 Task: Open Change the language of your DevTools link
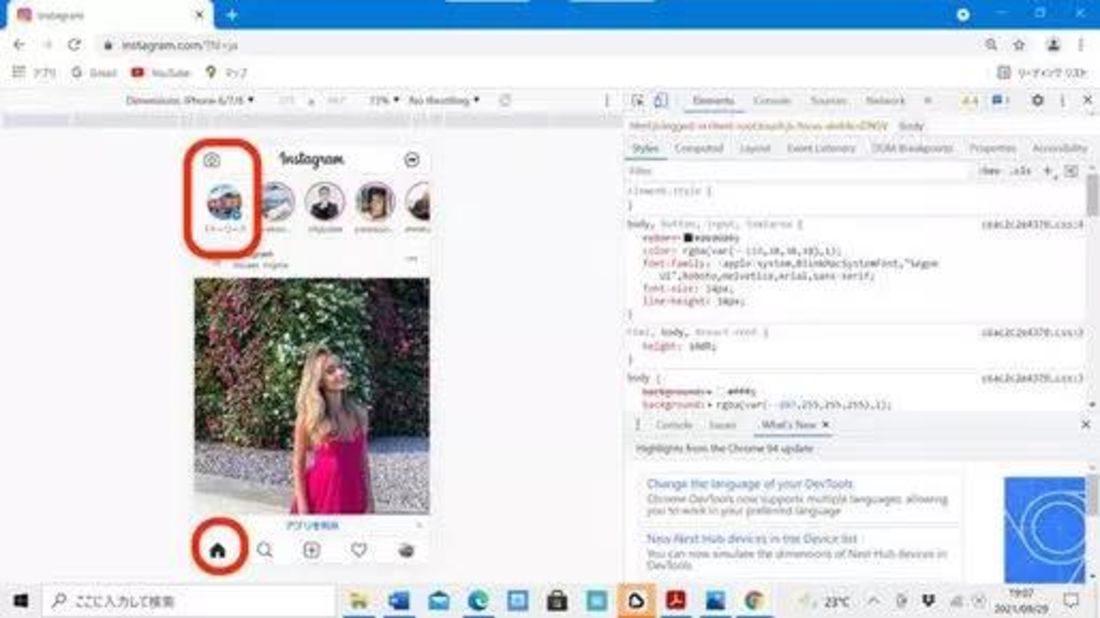pos(750,484)
